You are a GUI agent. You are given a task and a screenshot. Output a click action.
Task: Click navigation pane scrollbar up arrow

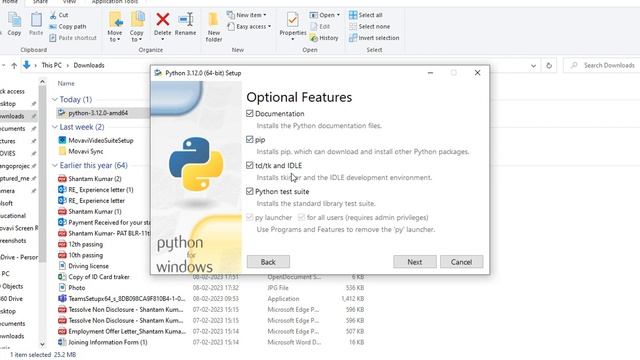click(x=42, y=82)
